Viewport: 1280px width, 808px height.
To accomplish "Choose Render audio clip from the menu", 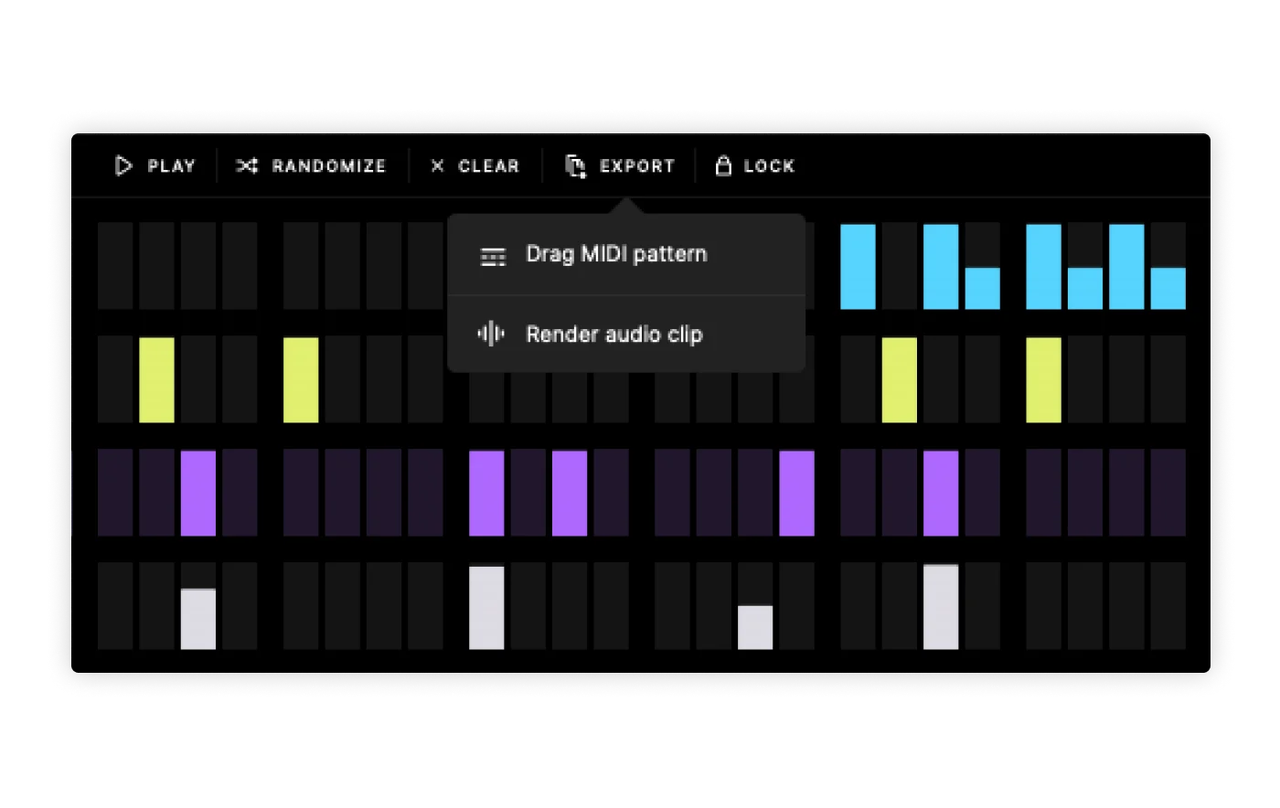I will (626, 334).
